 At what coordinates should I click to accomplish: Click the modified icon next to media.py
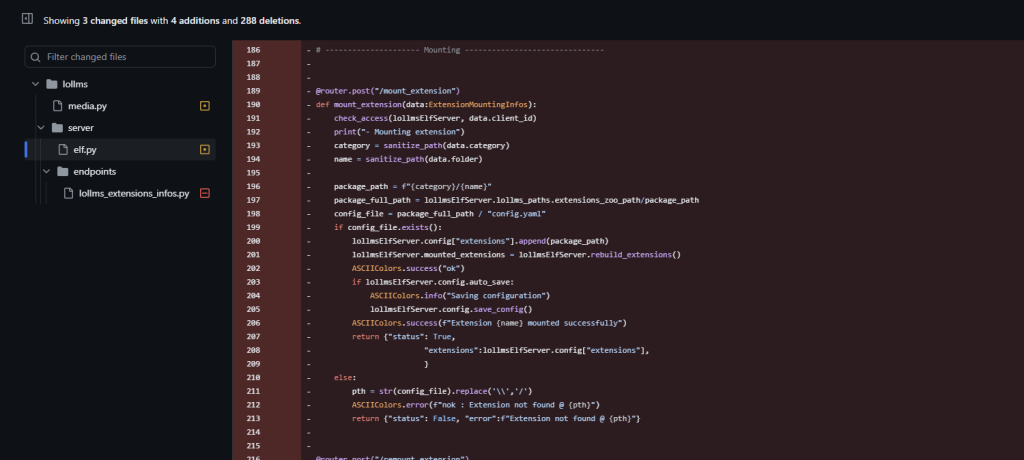coord(205,106)
